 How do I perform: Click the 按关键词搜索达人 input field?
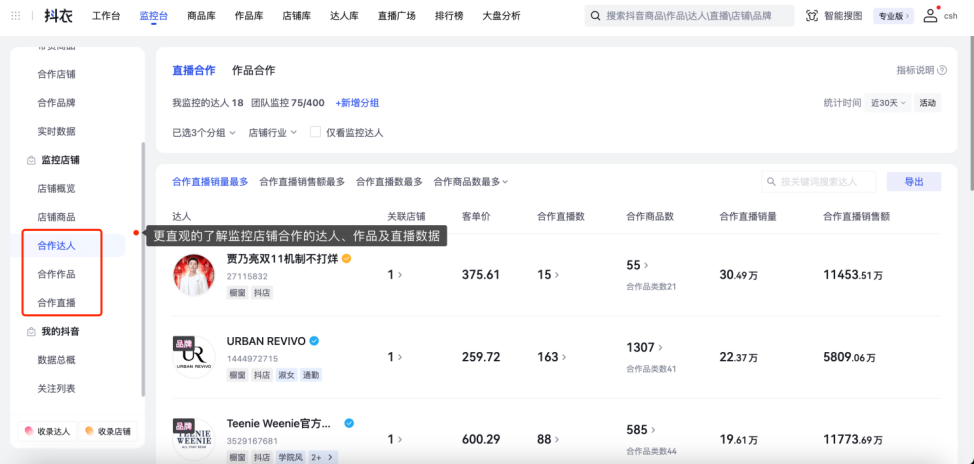click(819, 182)
